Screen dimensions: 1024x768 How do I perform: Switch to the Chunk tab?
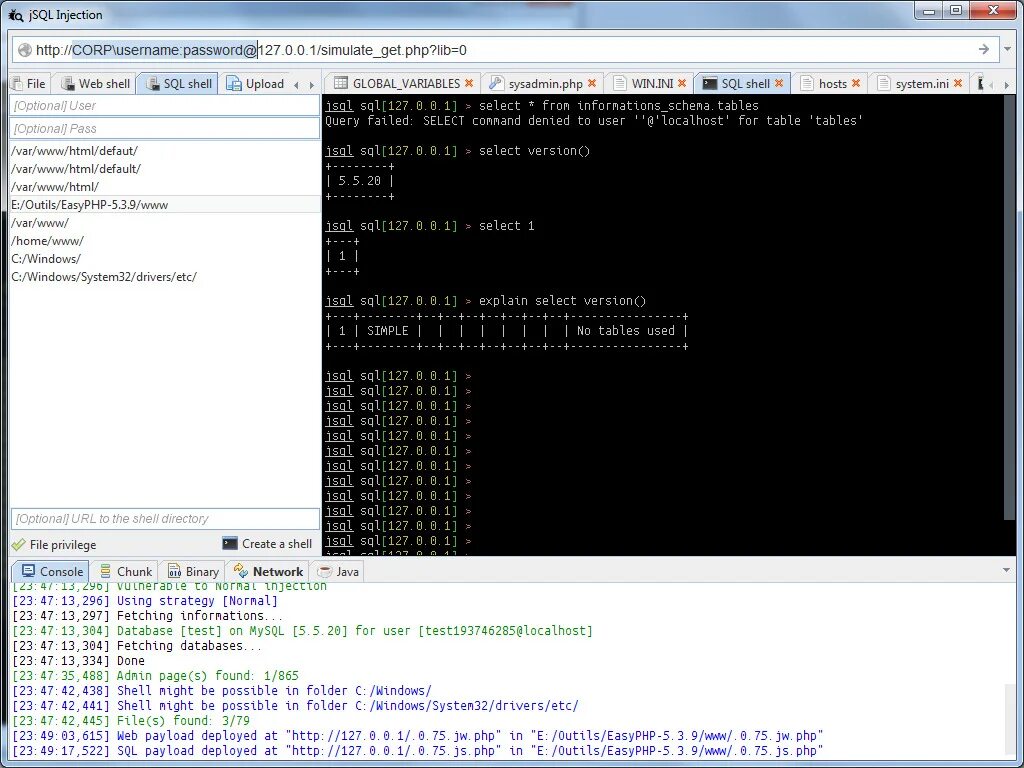(126, 571)
